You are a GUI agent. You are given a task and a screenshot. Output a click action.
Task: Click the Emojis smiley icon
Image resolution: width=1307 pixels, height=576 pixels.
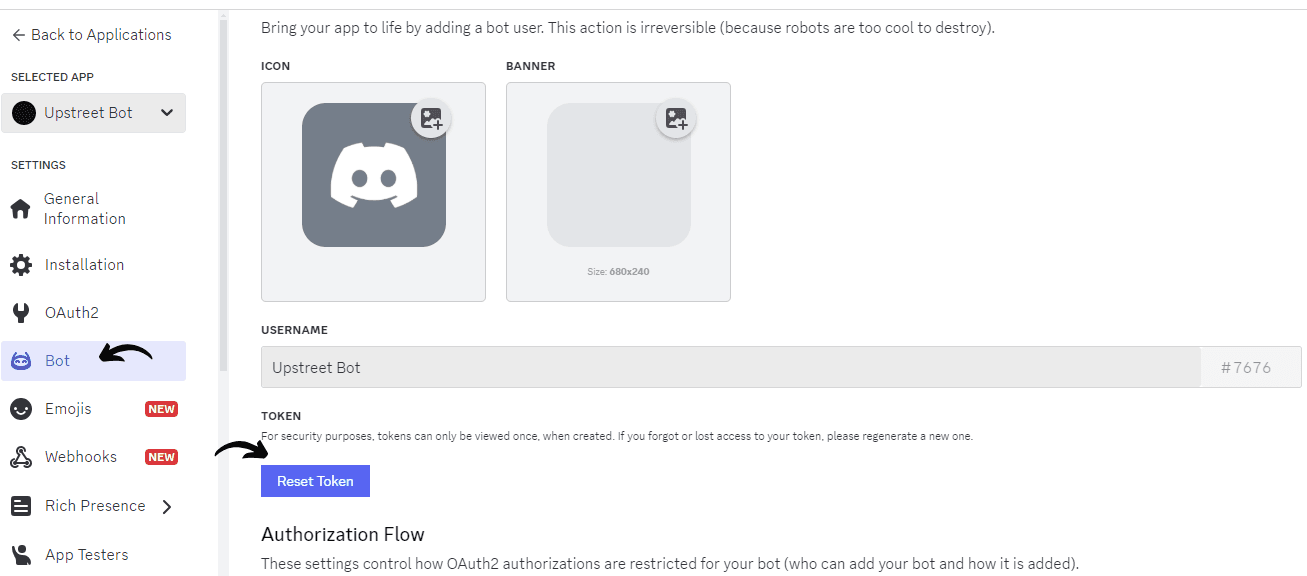(x=20, y=409)
